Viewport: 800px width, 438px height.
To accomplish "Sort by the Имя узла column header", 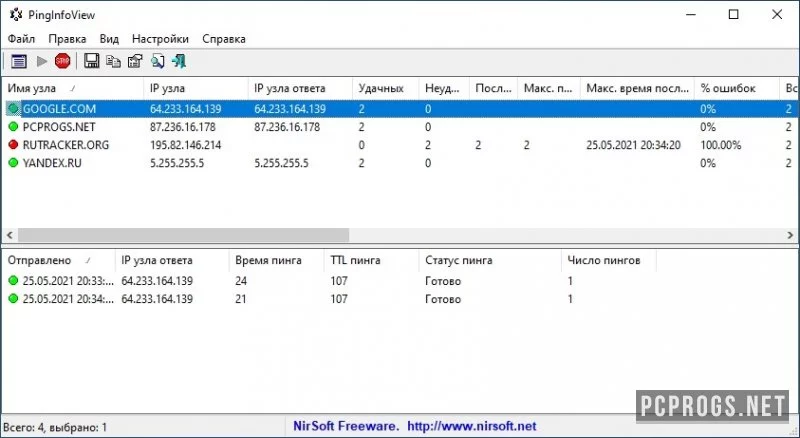I will (x=72, y=88).
